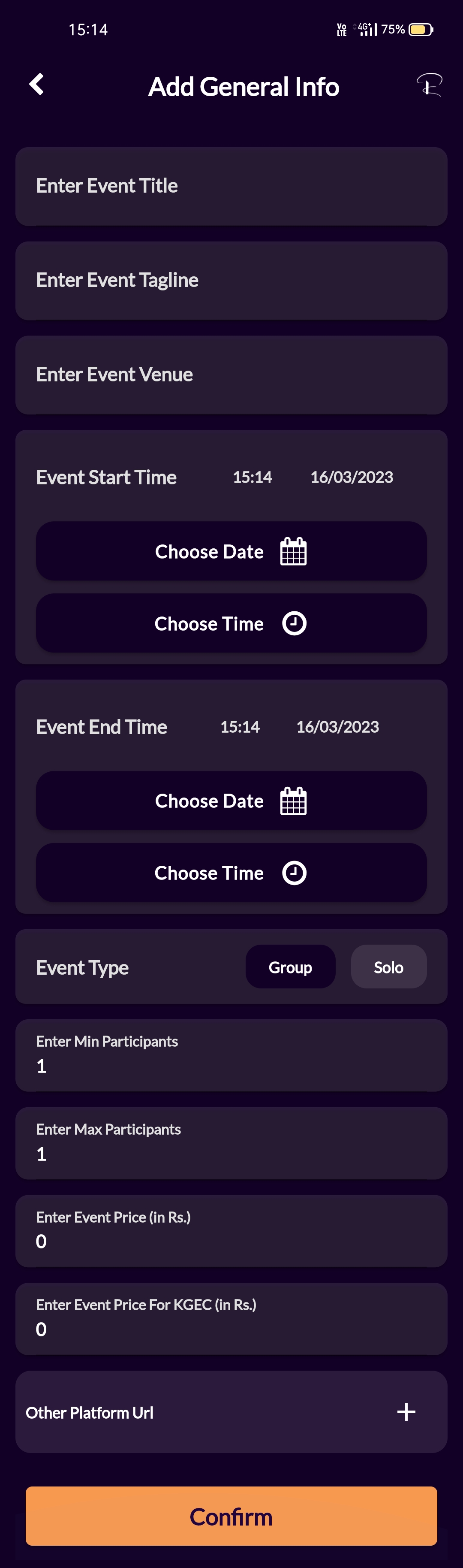Choose Date for Event Start Time

(x=231, y=551)
